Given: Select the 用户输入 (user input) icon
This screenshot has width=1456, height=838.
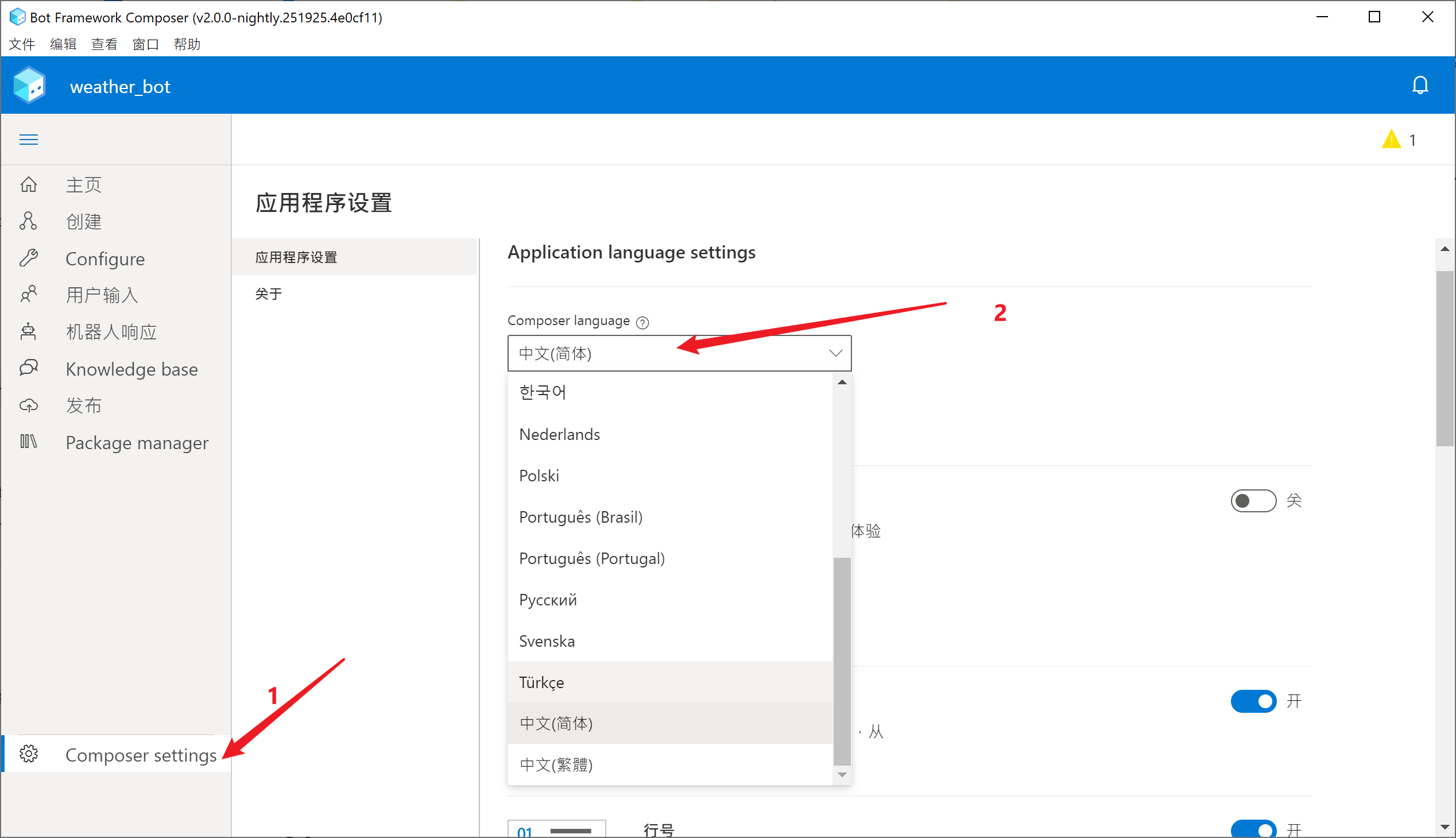Looking at the screenshot, I should (101, 295).
